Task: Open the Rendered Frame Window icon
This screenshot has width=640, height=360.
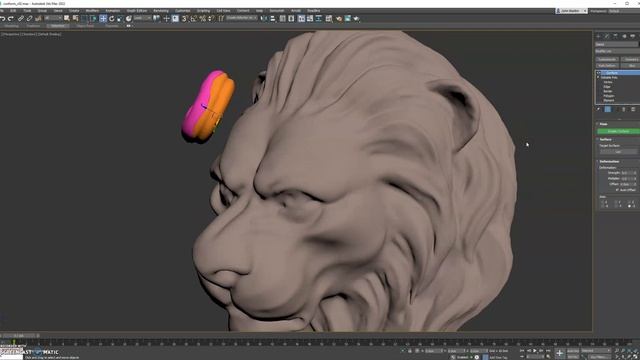Action: 348,18
